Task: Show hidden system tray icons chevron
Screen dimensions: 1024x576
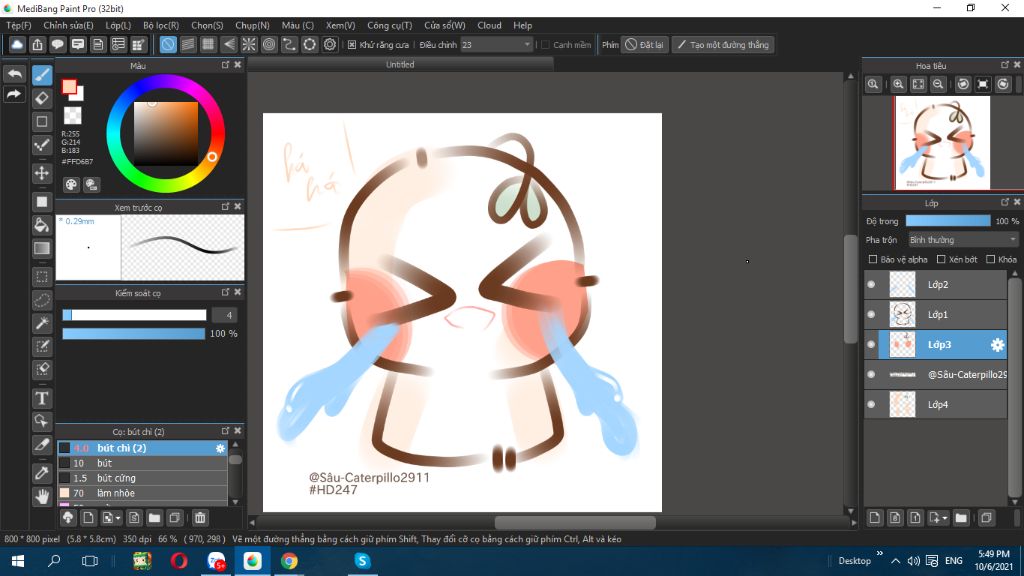Action: click(895, 561)
